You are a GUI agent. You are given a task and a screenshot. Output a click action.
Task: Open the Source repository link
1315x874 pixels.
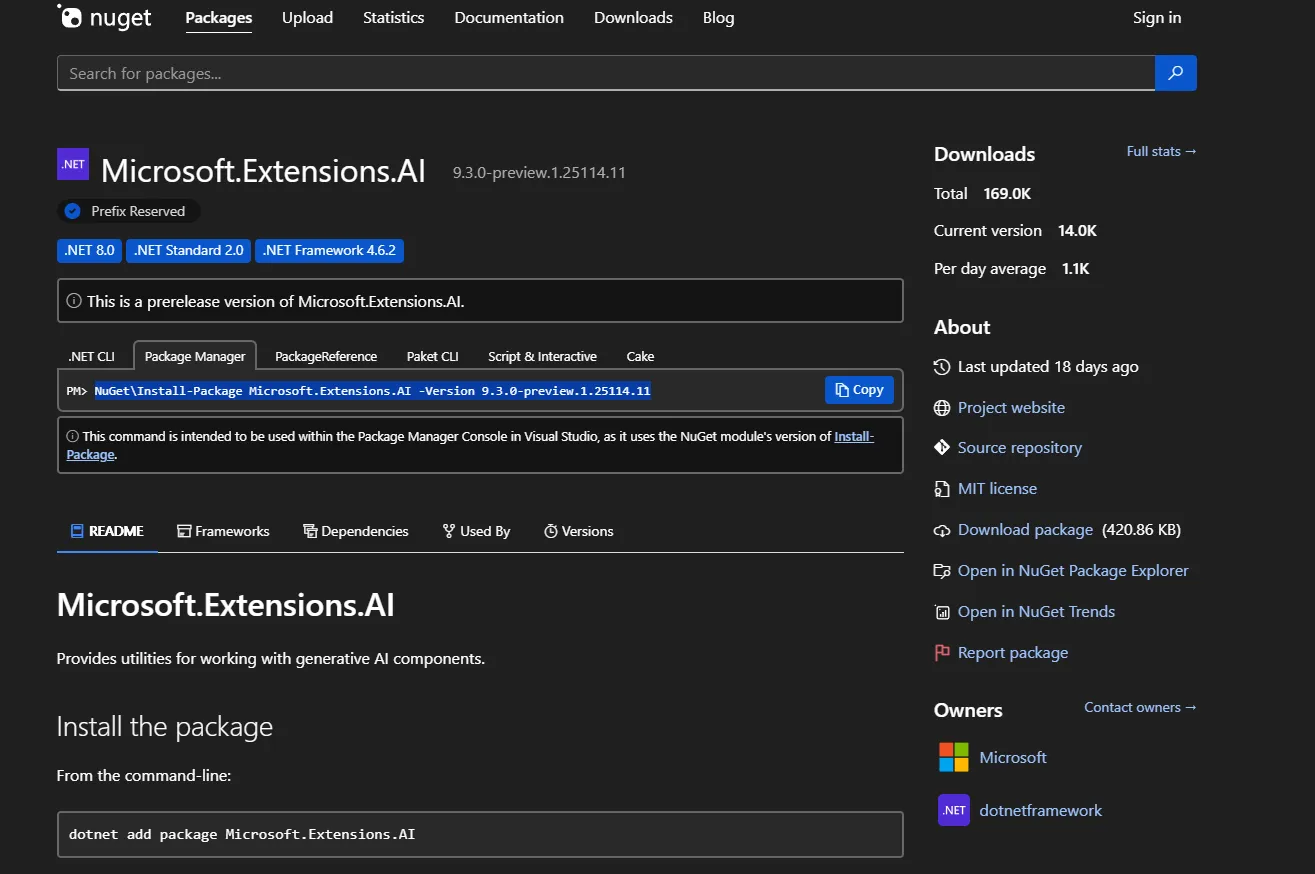[1020, 448]
